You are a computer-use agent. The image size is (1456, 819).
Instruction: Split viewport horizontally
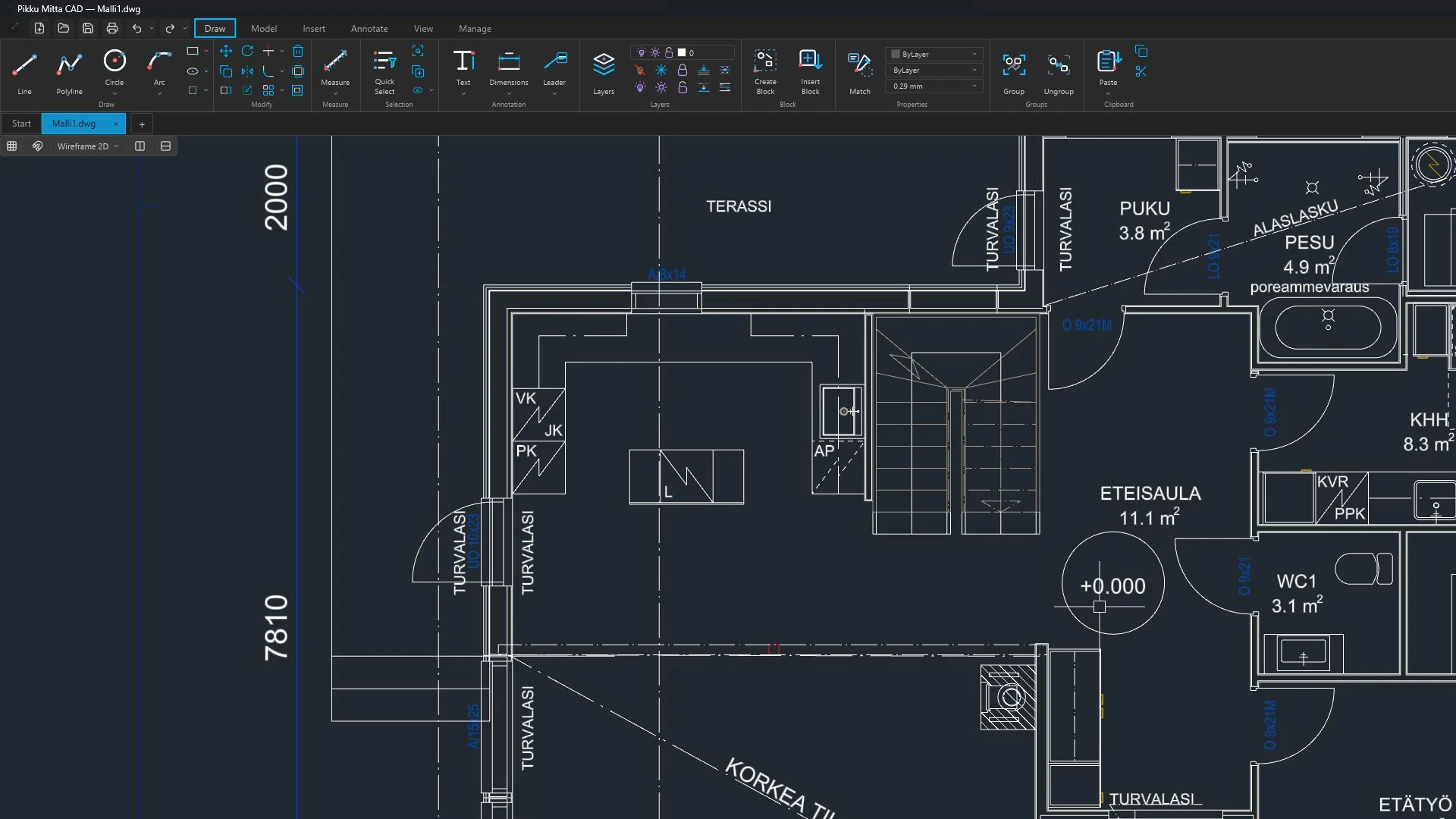[x=166, y=146]
